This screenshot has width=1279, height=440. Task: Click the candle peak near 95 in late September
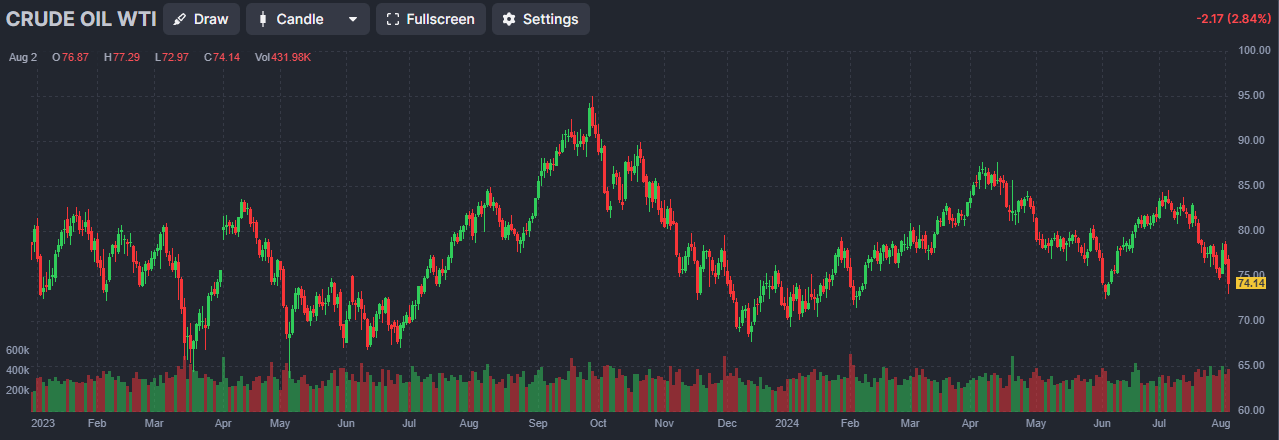592,100
